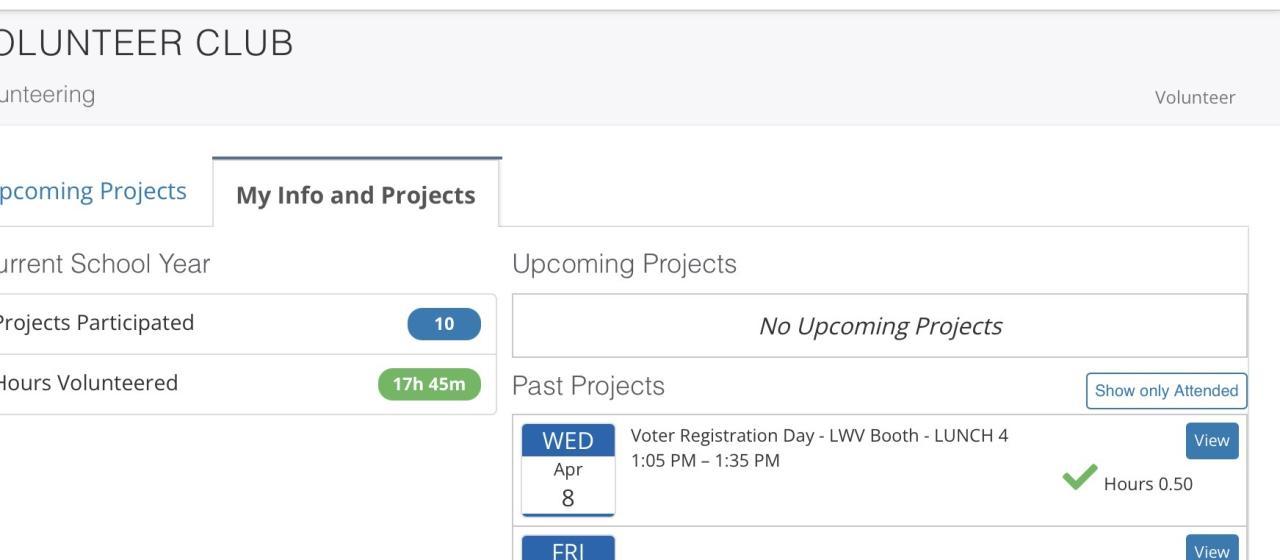
Task: Switch to the Upcoming Projects tab
Action: coord(94,191)
